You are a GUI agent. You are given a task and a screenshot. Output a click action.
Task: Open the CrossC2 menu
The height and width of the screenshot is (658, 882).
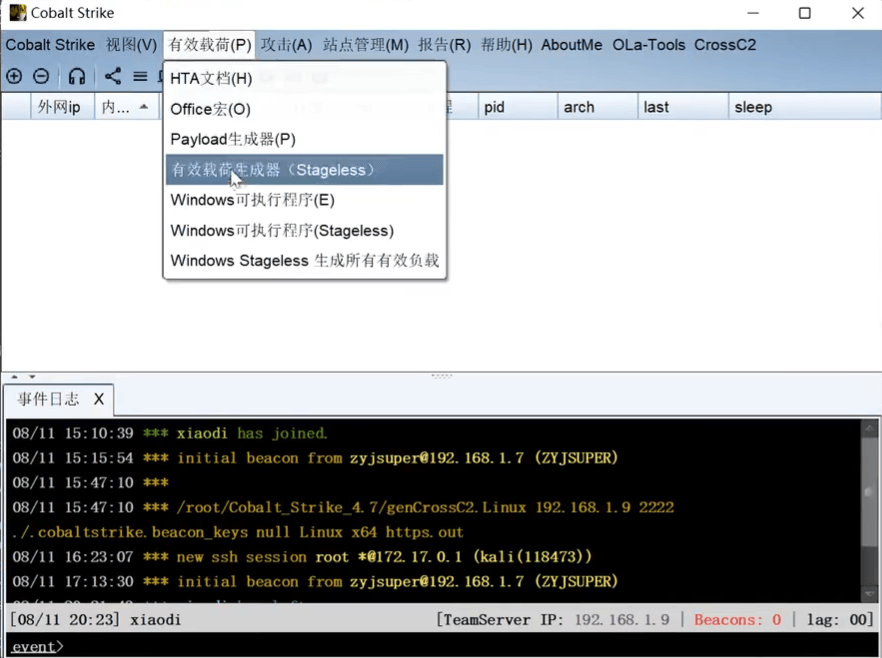pos(724,45)
